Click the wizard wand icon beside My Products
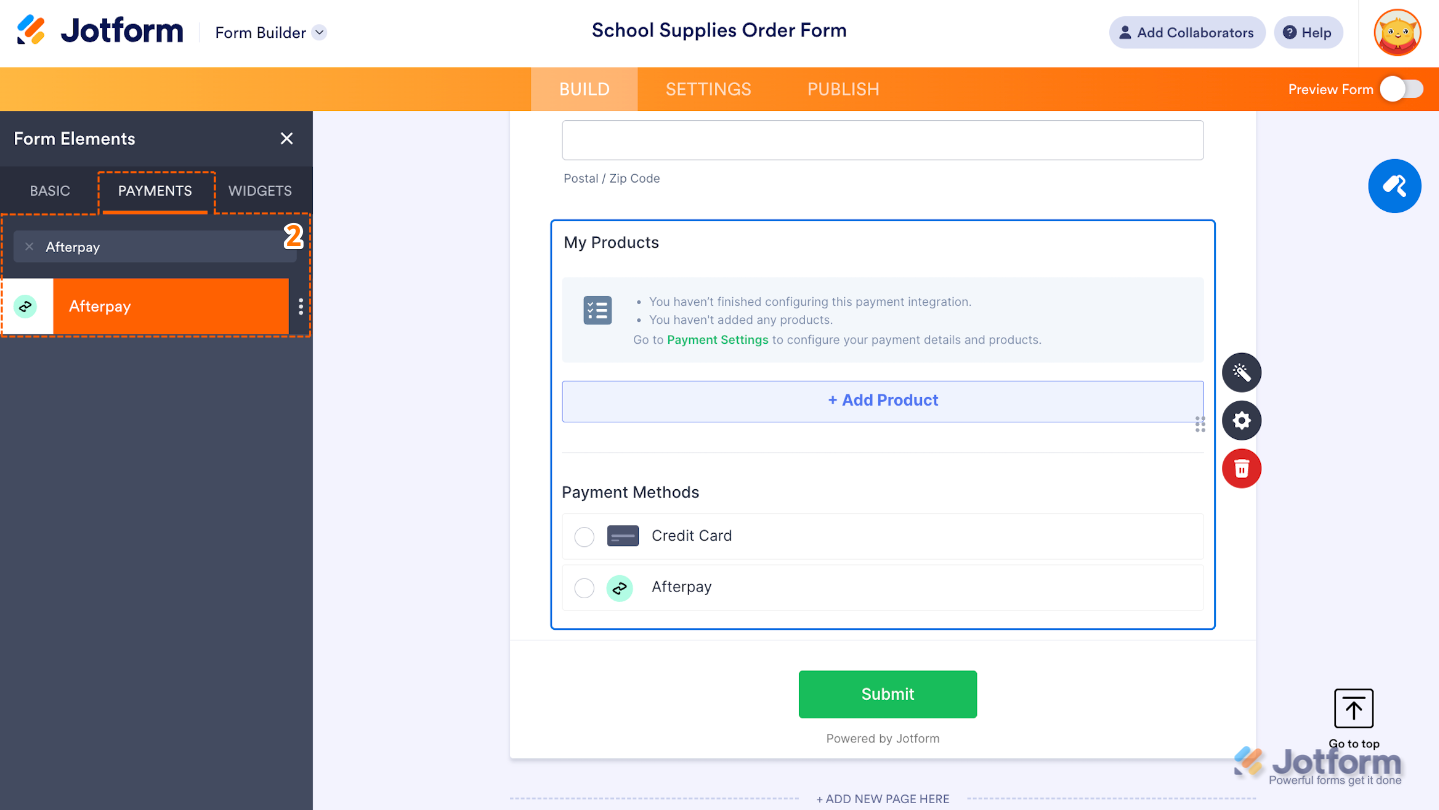The width and height of the screenshot is (1439, 810). pyautogui.click(x=1241, y=372)
